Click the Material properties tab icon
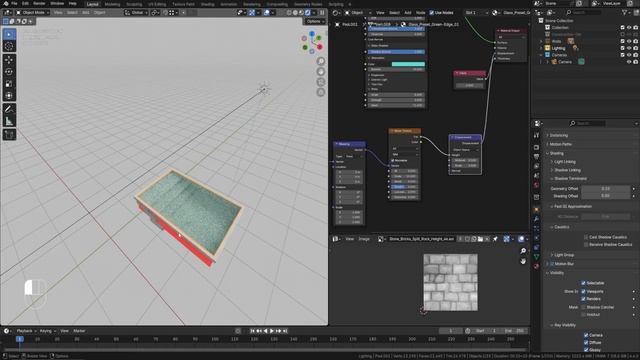This screenshot has width=640, height=360. click(x=536, y=266)
